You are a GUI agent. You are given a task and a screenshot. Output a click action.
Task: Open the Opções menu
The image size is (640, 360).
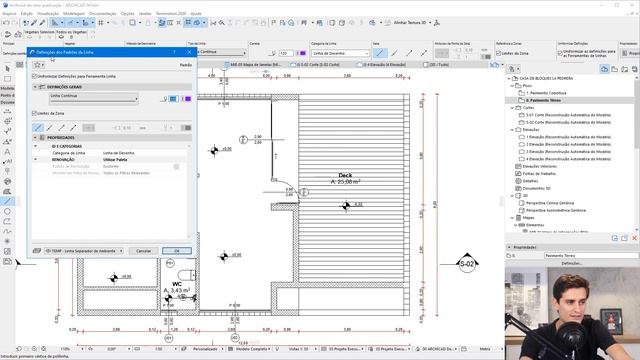[127, 13]
